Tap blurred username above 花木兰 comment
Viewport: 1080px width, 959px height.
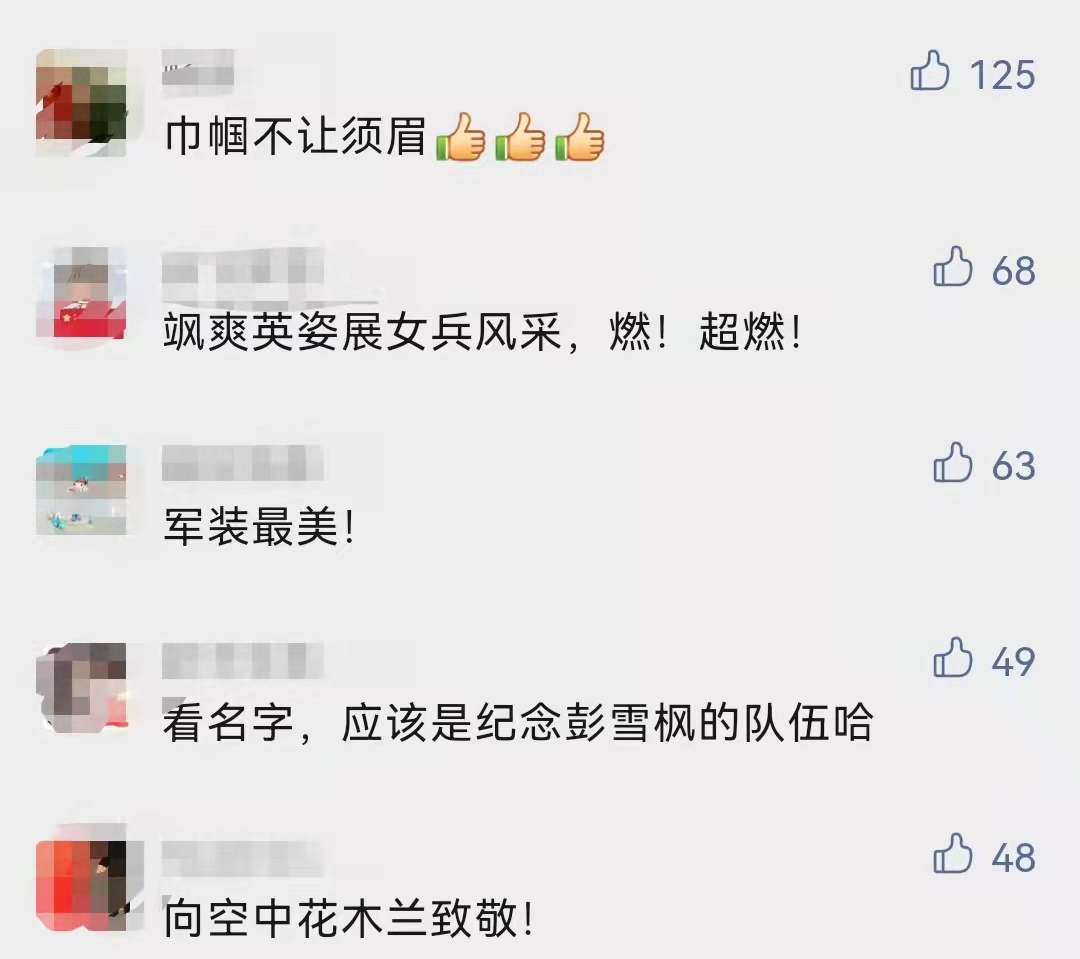pos(242,858)
